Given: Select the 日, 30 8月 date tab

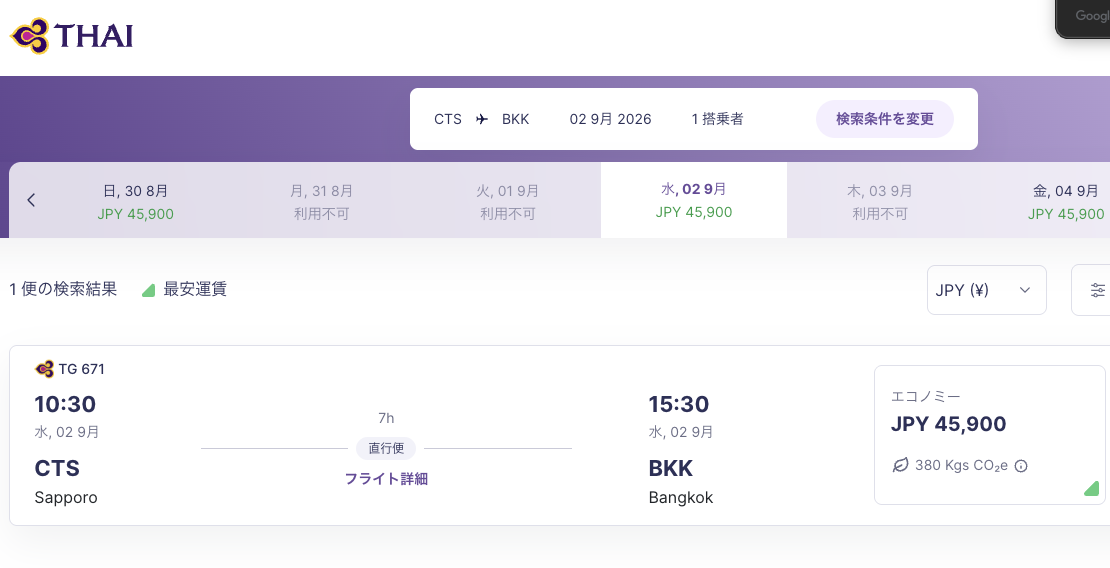Looking at the screenshot, I should (x=135, y=202).
